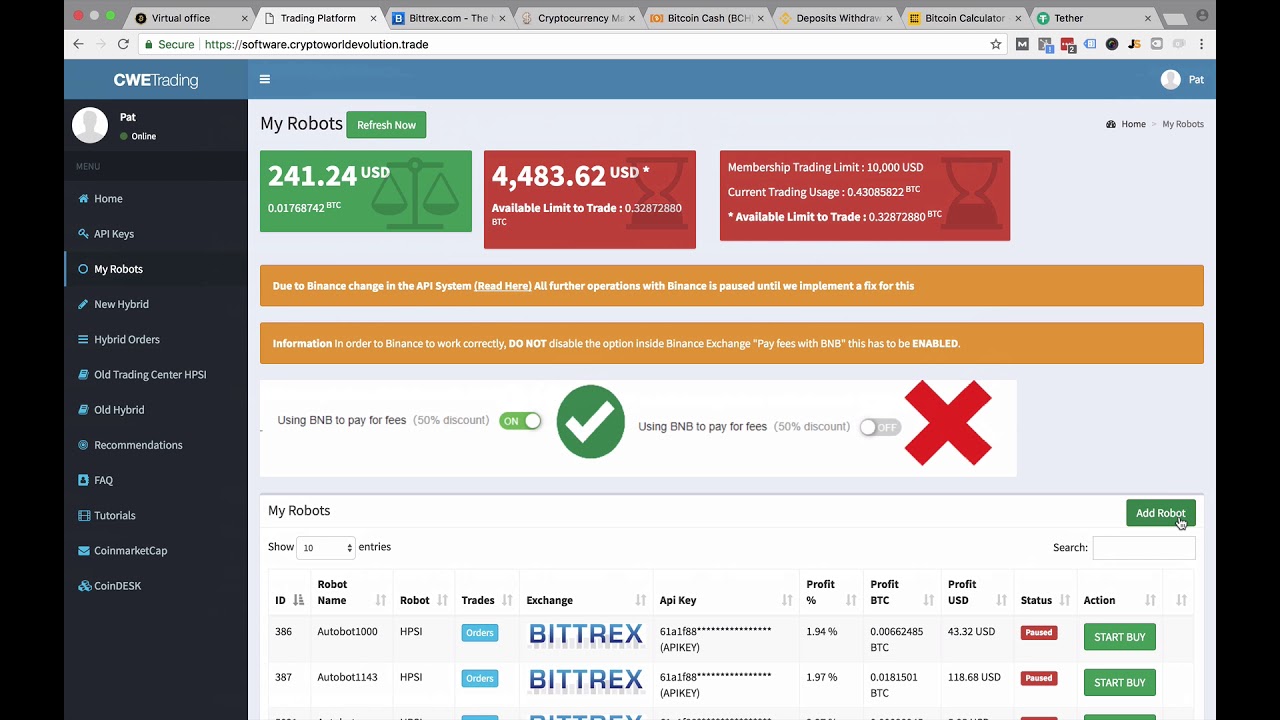
Task: Sort table by Robot Name column arrows
Action: (x=381, y=600)
